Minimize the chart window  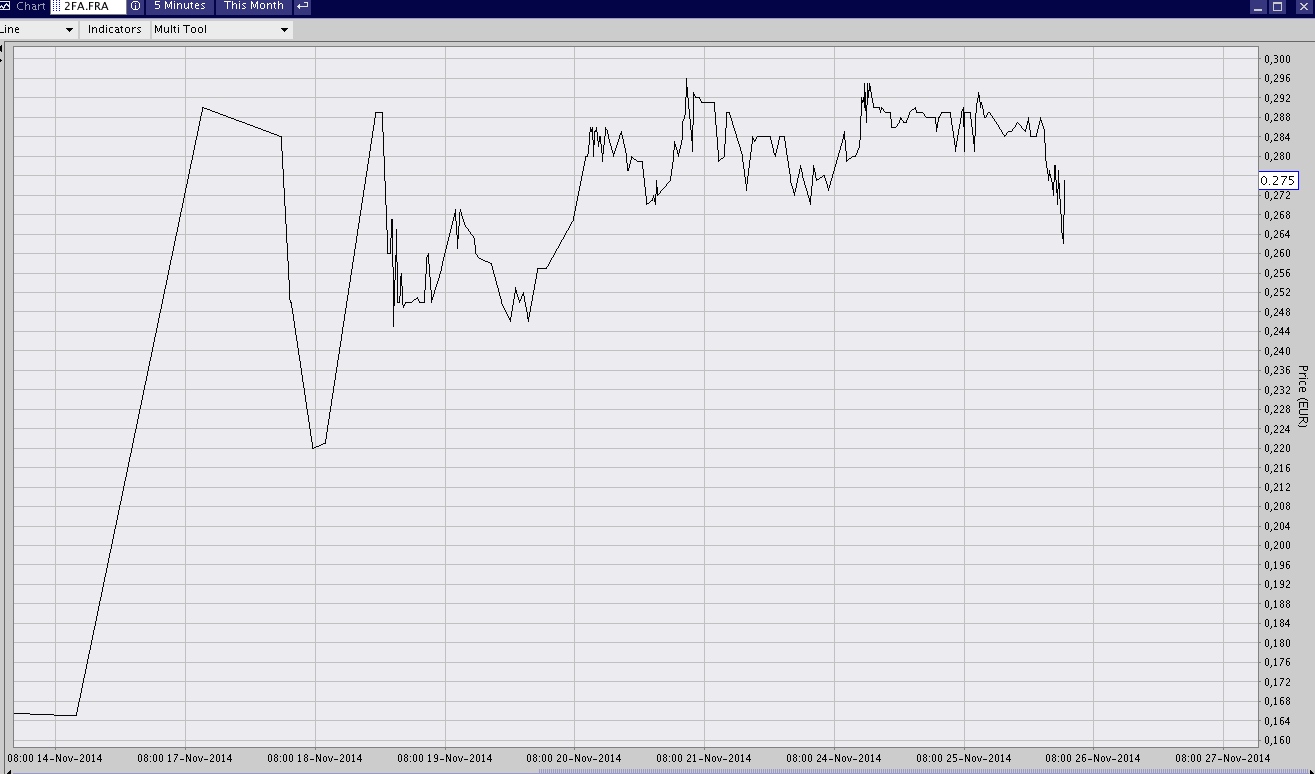(1258, 7)
